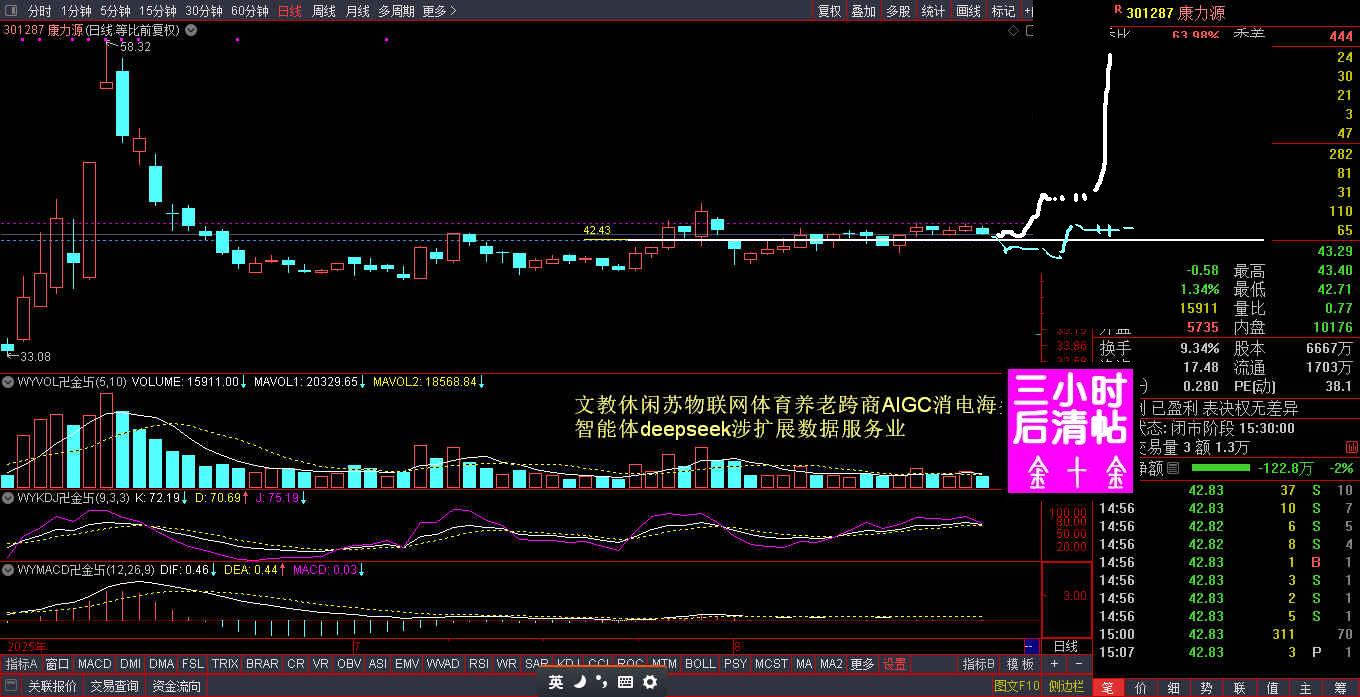Screen dimensions: 1360x697
Task: Click 统计 statistics button
Action: (x=933, y=11)
